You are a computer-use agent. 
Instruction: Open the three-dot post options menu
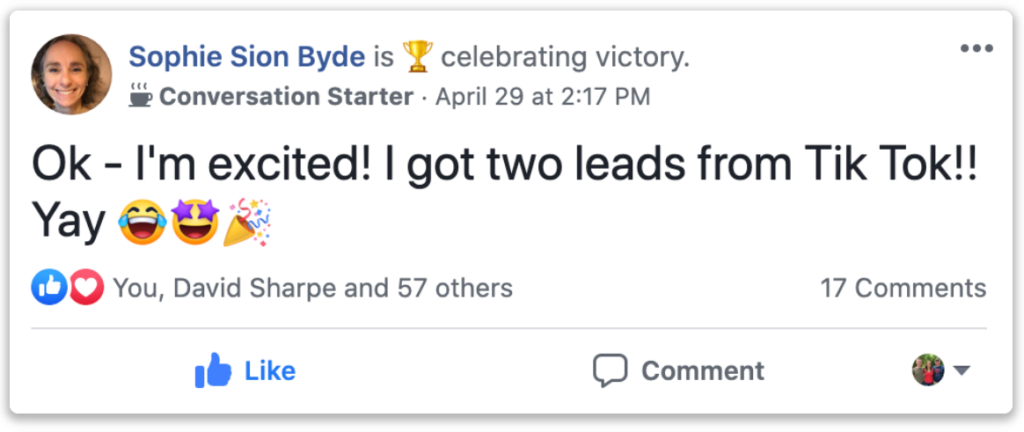click(x=976, y=48)
